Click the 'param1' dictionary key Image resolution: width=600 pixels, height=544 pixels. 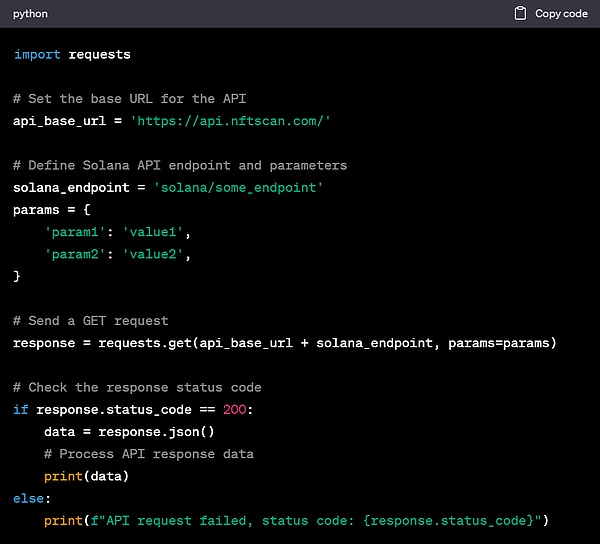pyautogui.click(x=75, y=232)
